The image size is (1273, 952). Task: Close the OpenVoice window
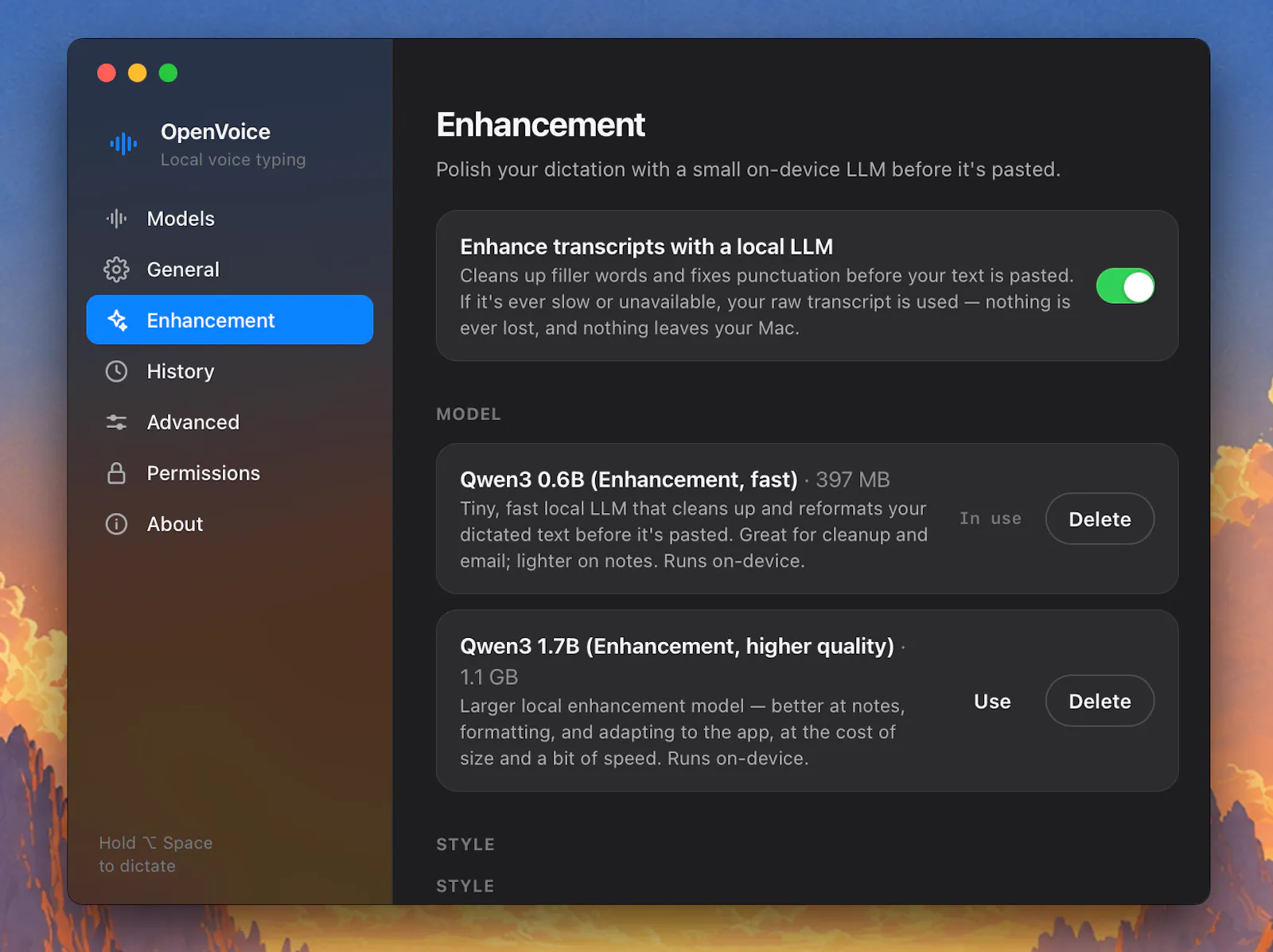click(x=107, y=73)
